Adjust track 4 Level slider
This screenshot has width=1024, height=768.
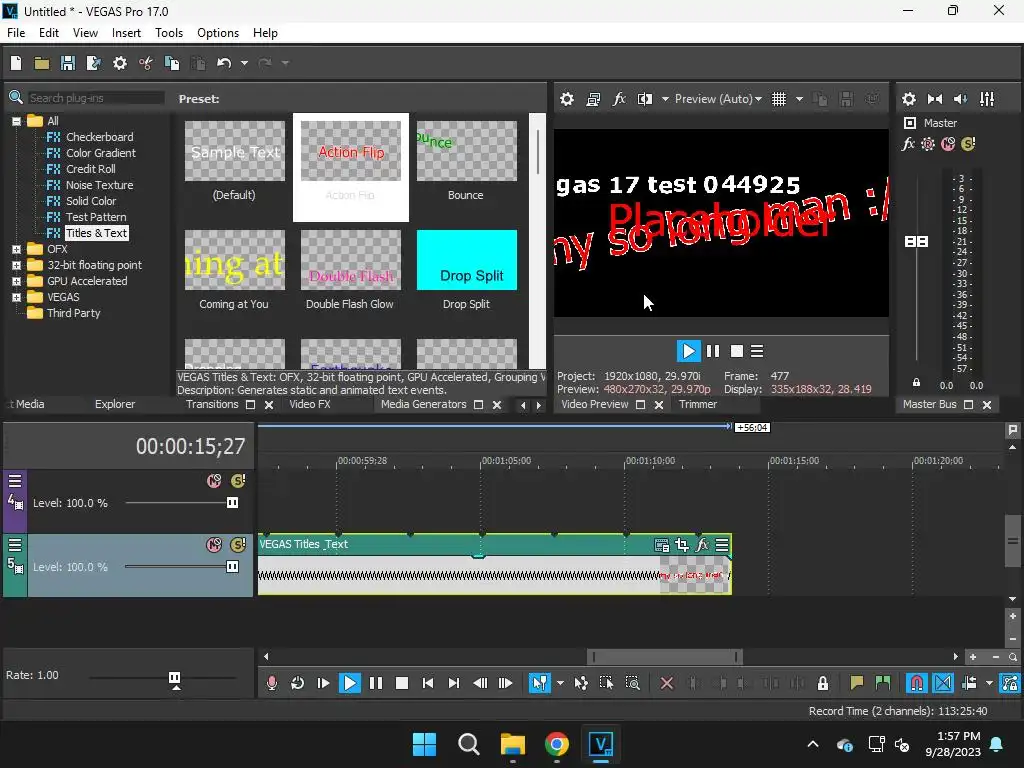point(232,503)
